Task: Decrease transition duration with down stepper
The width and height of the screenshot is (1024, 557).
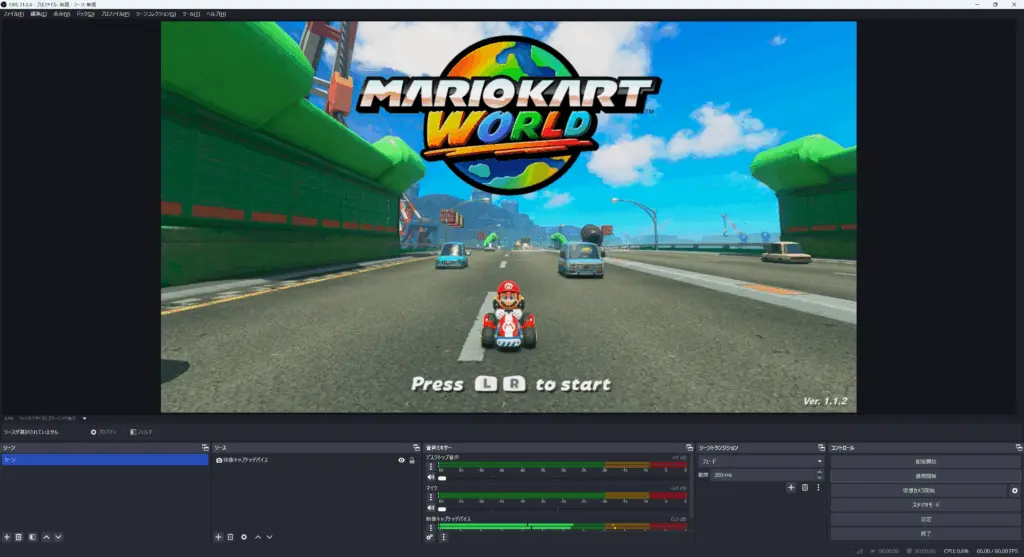Action: 820,477
